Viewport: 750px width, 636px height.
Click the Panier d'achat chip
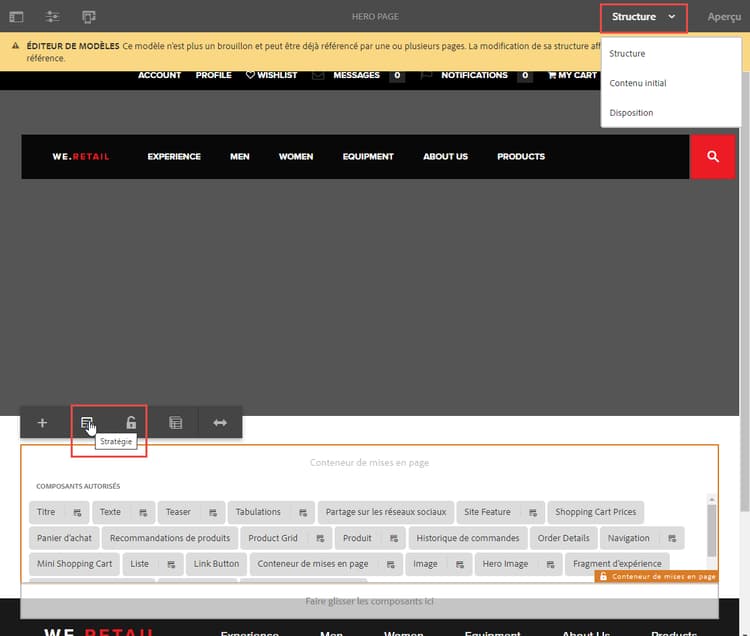(x=64, y=538)
